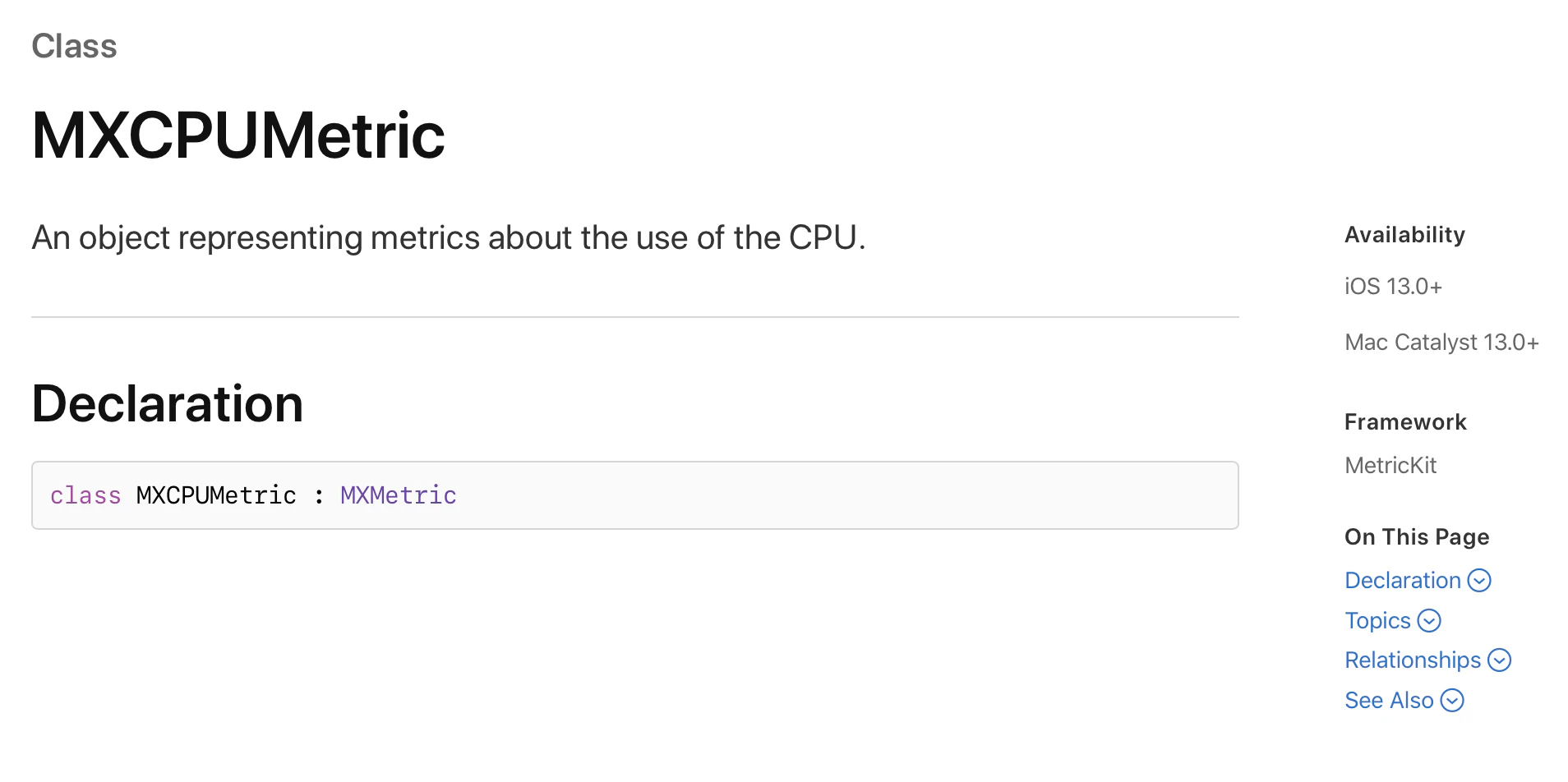This screenshot has height=782, width=1568.
Task: Jump to the Declaration section link
Action: 1402,581
